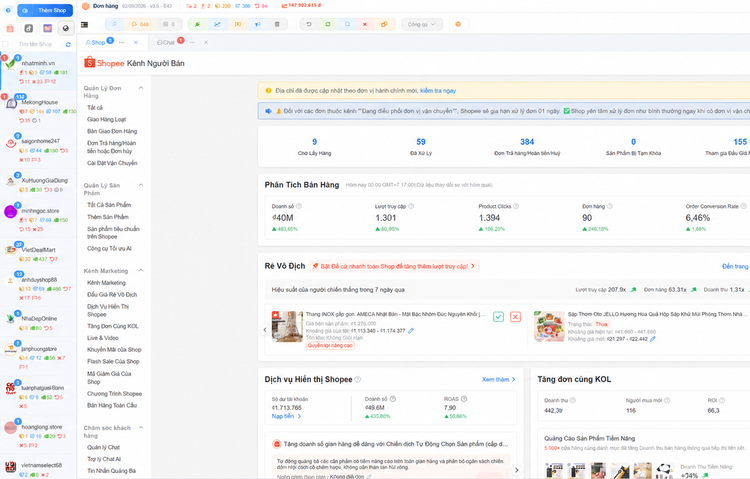
Task: Click the blue zoom search toolbar icon
Action: [347, 24]
